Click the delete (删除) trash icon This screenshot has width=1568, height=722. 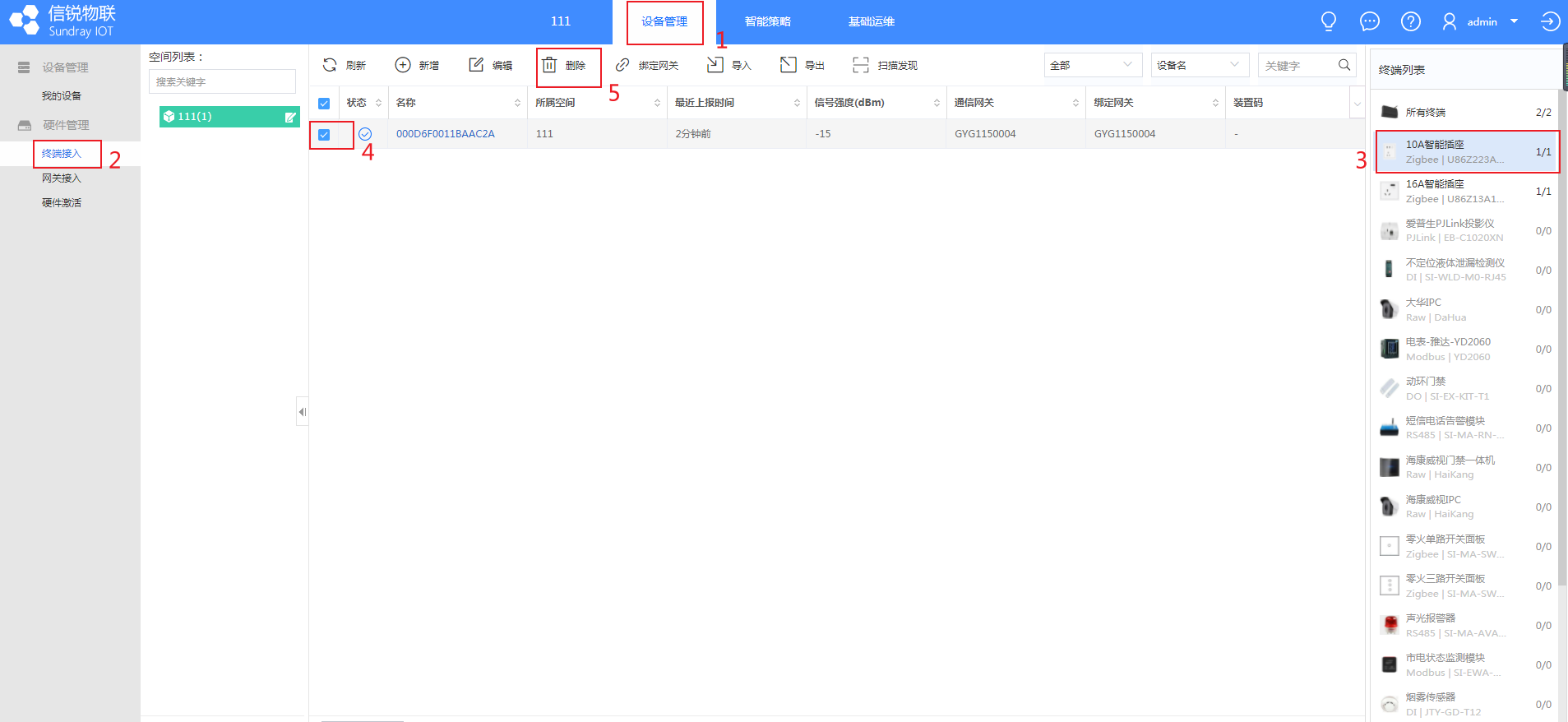pos(549,65)
